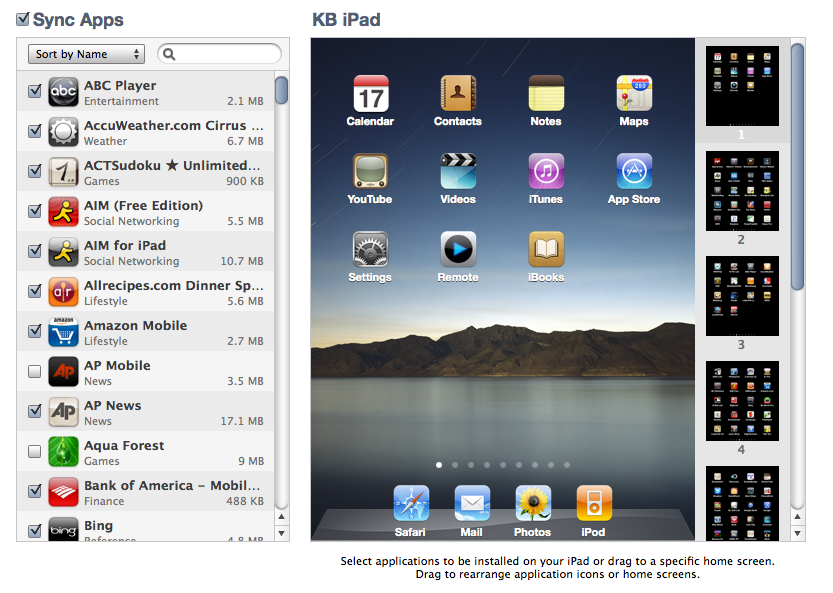
Task: Click the home screens scroll up arrow
Action: (x=797, y=516)
